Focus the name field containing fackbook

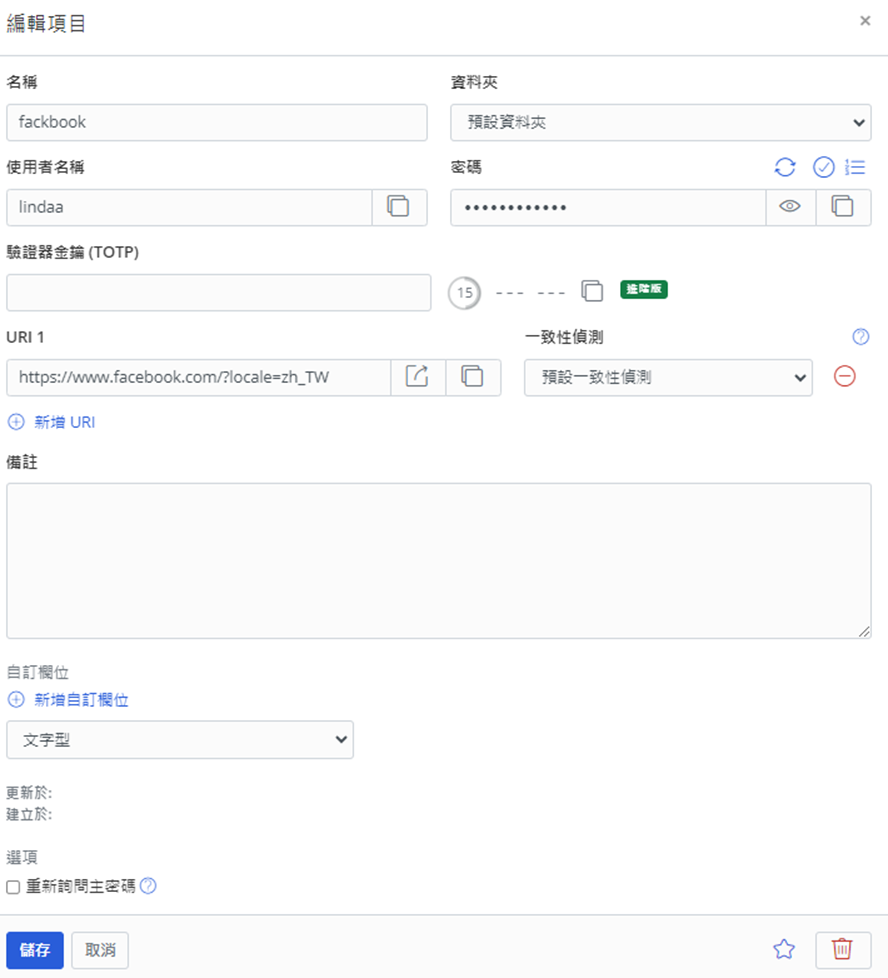216,122
